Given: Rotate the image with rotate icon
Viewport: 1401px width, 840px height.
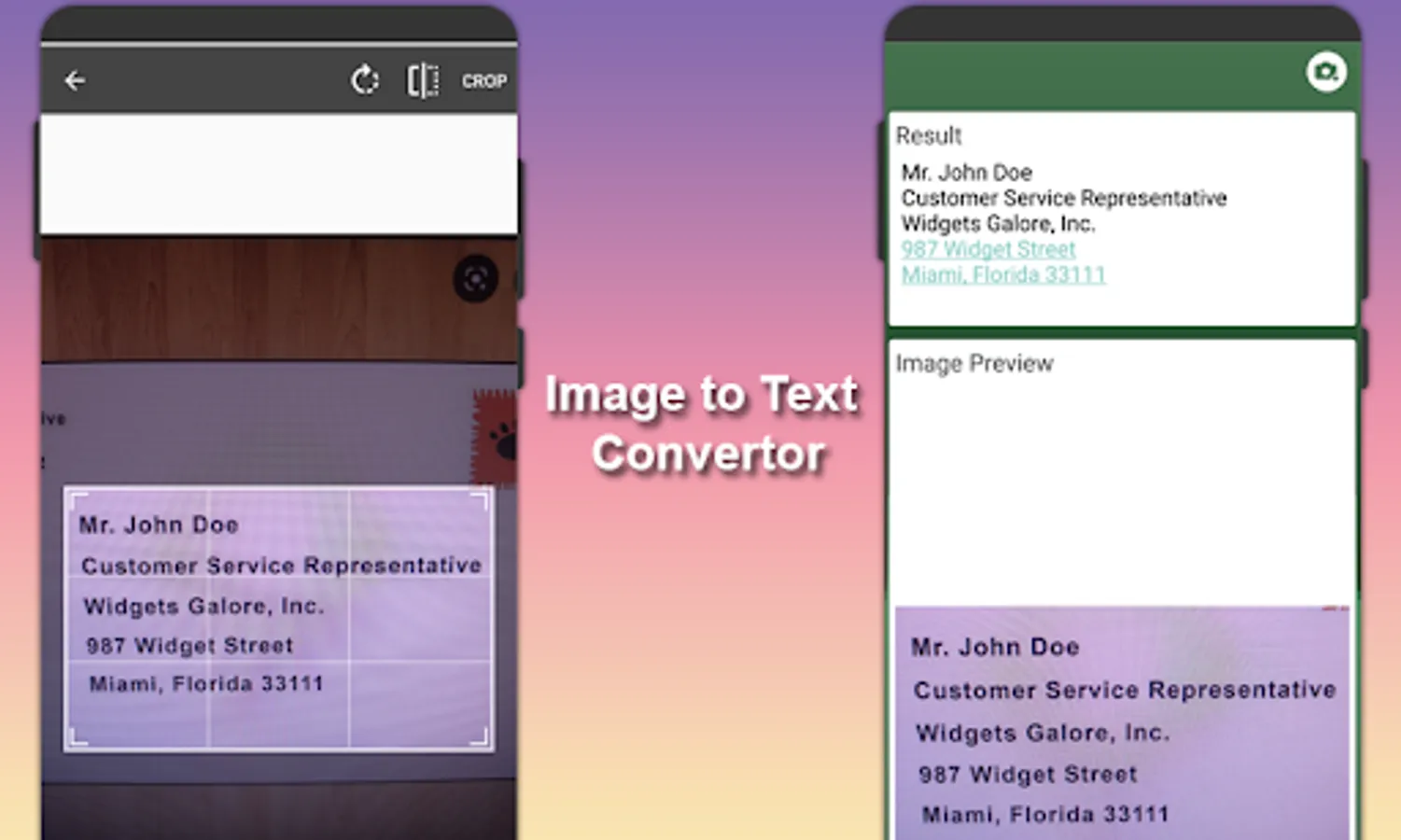Looking at the screenshot, I should coord(365,81).
